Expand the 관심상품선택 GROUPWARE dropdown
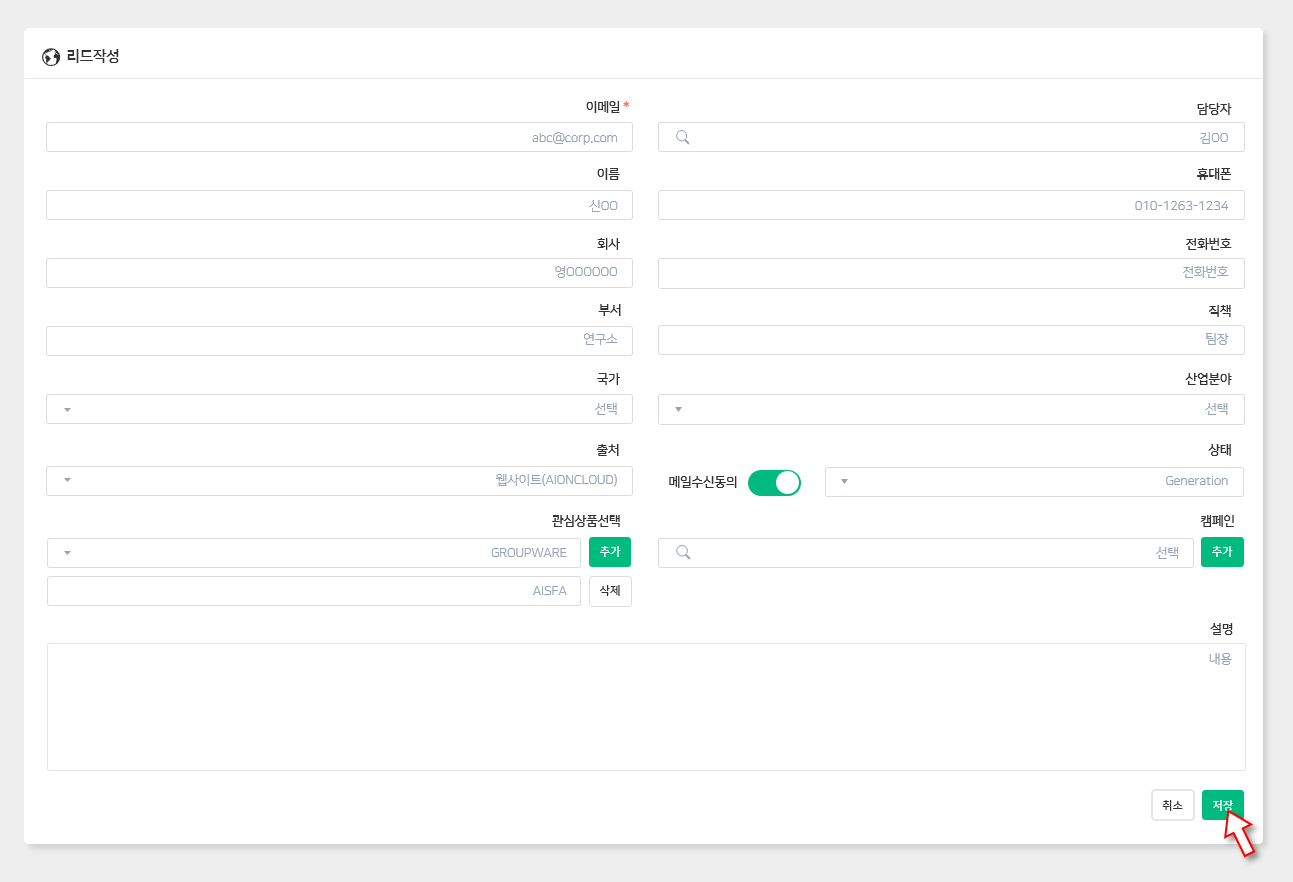The image size is (1293, 882). (313, 553)
